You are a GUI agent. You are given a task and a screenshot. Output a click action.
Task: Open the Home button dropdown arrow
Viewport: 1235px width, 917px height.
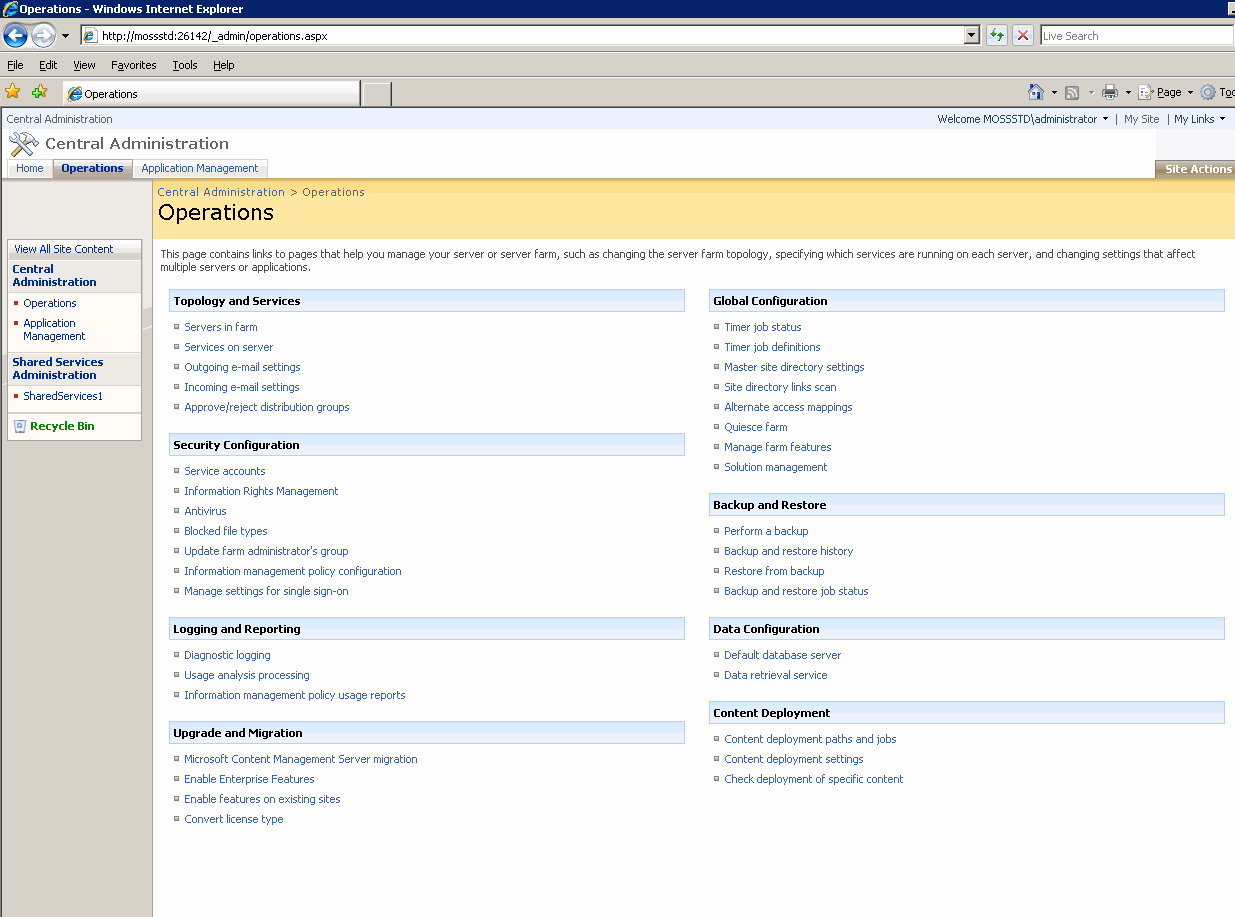pyautogui.click(x=1054, y=92)
